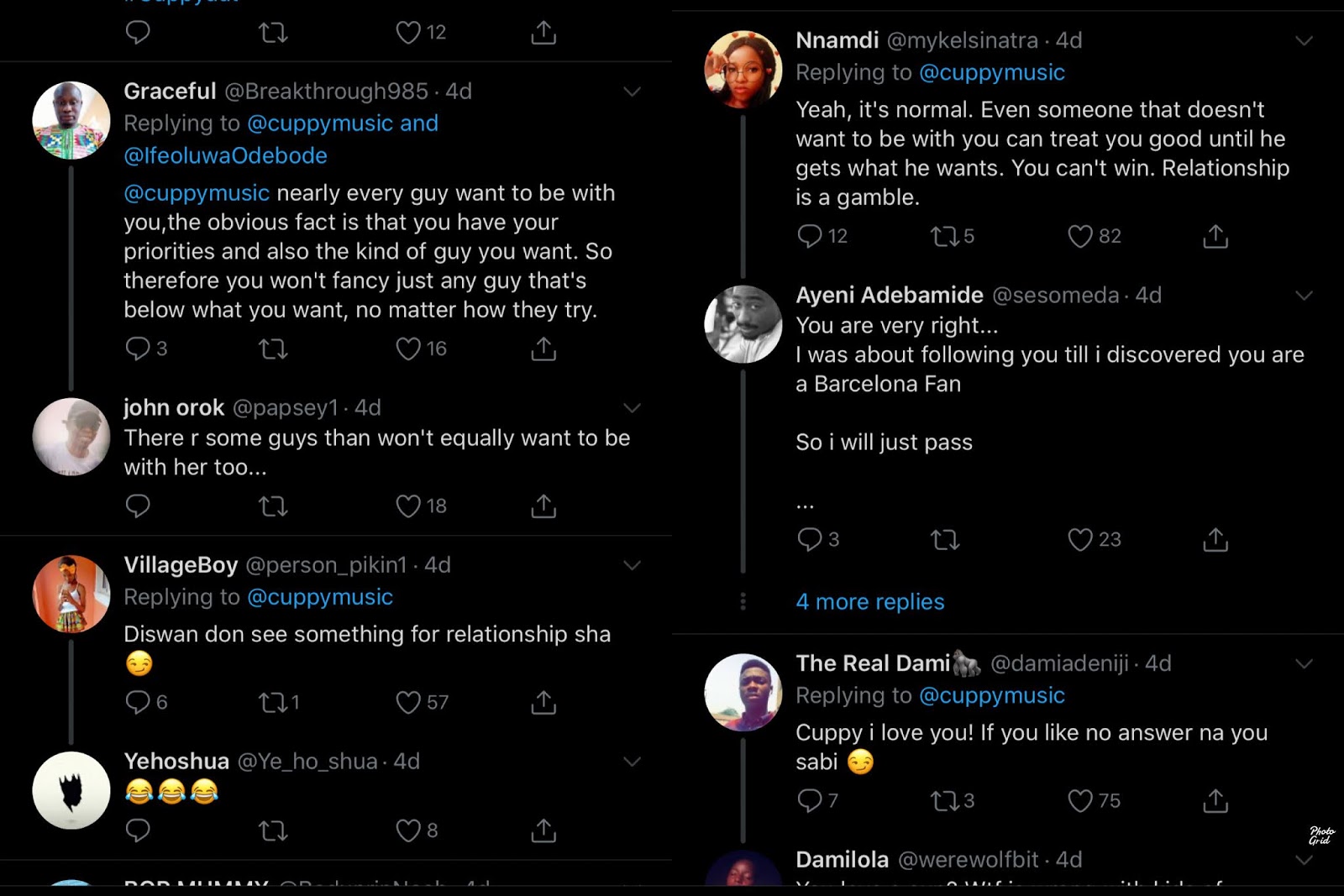The width and height of the screenshot is (1344, 896).
Task: Open Nnamdi's profile picture
Action: coord(743,70)
